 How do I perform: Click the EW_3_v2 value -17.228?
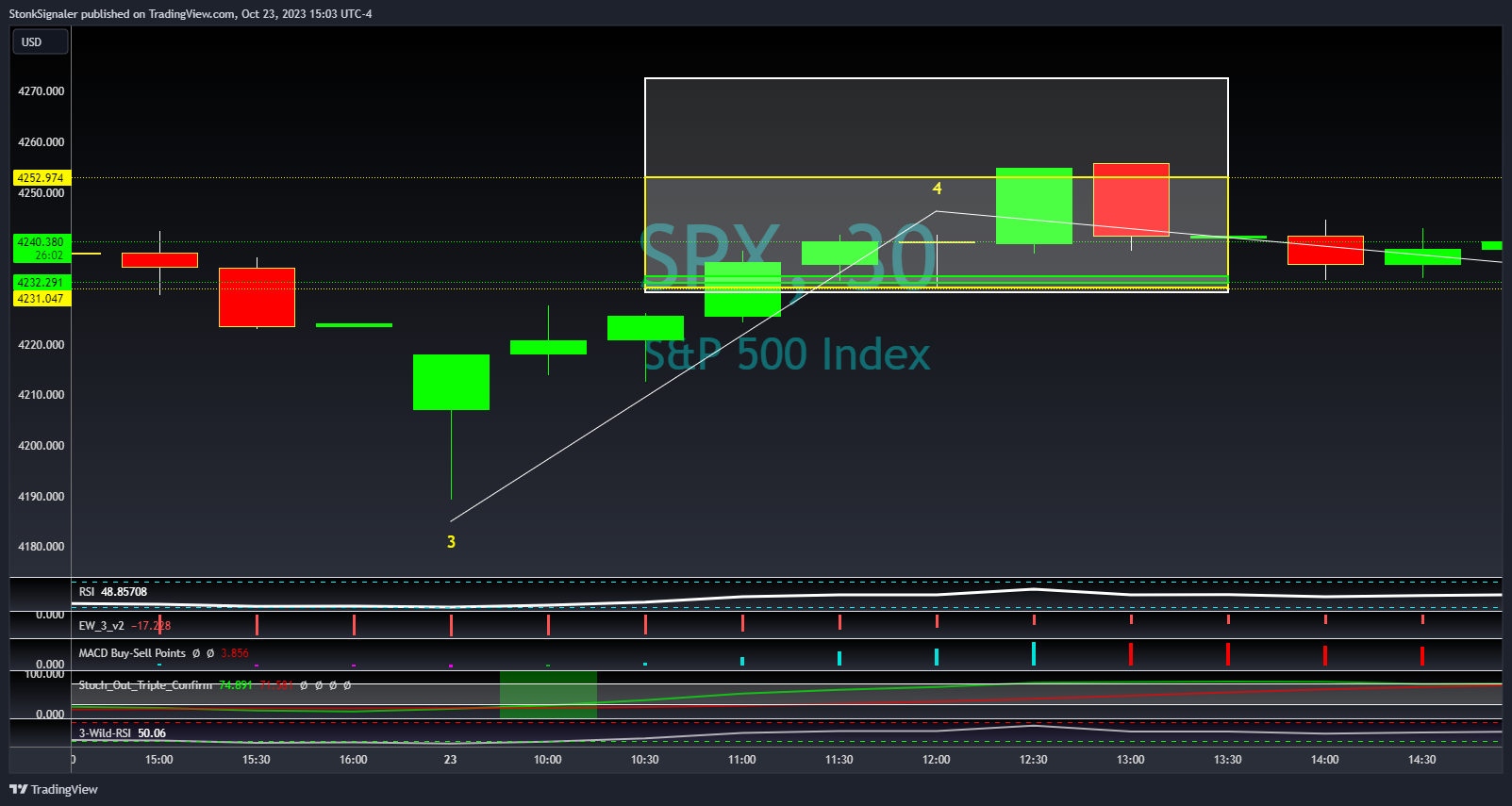[x=151, y=626]
